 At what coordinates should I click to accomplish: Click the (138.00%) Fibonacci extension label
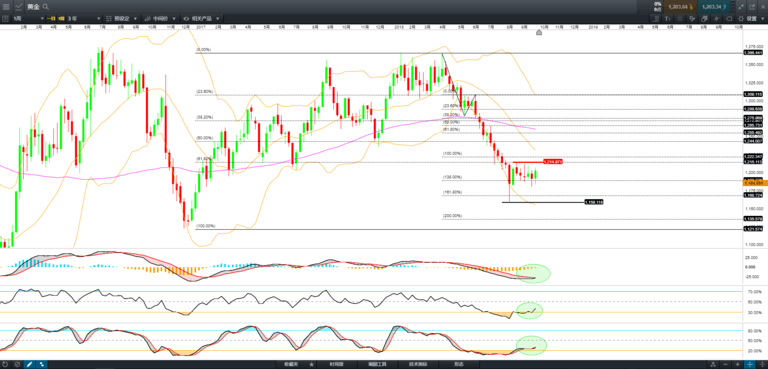452,177
